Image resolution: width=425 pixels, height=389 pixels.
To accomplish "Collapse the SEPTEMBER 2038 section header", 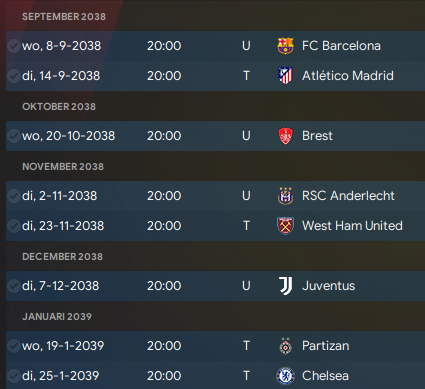I will click(64, 17).
